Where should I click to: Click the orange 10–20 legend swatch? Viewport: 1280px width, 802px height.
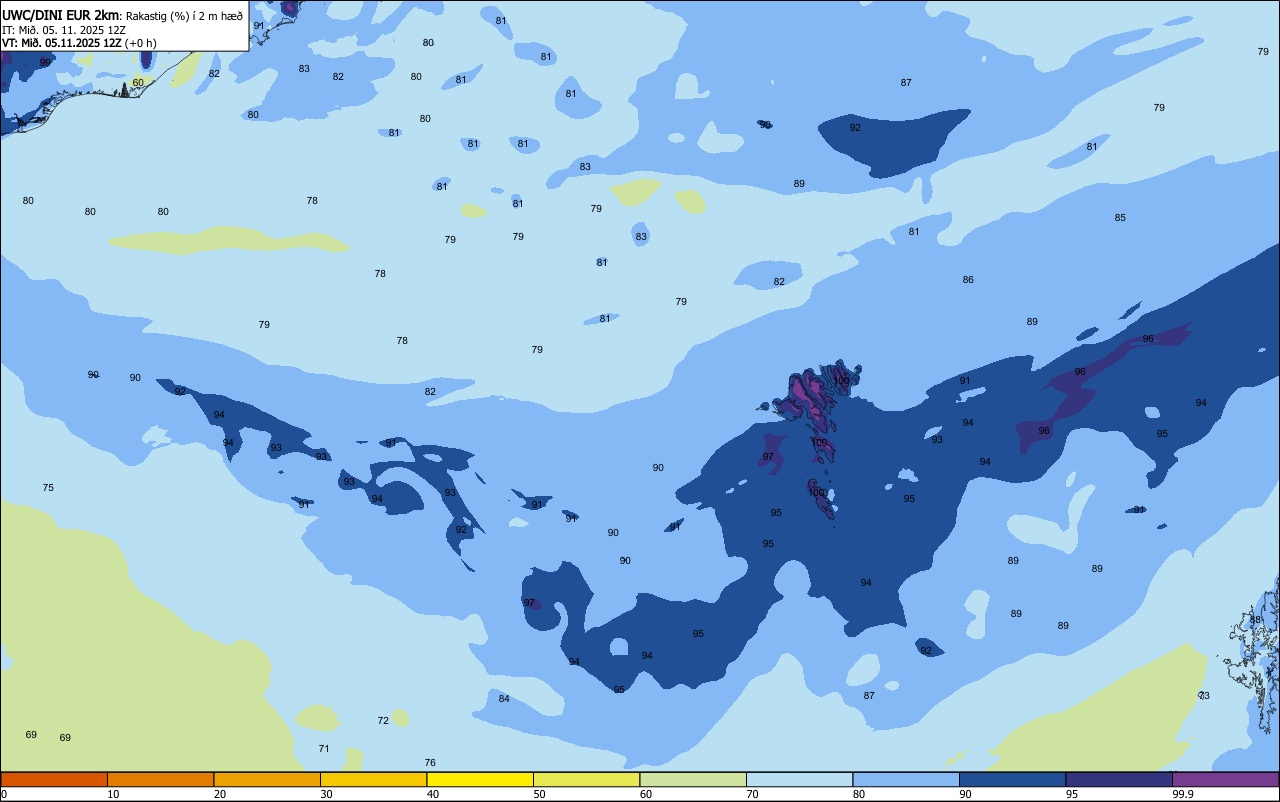[160, 779]
